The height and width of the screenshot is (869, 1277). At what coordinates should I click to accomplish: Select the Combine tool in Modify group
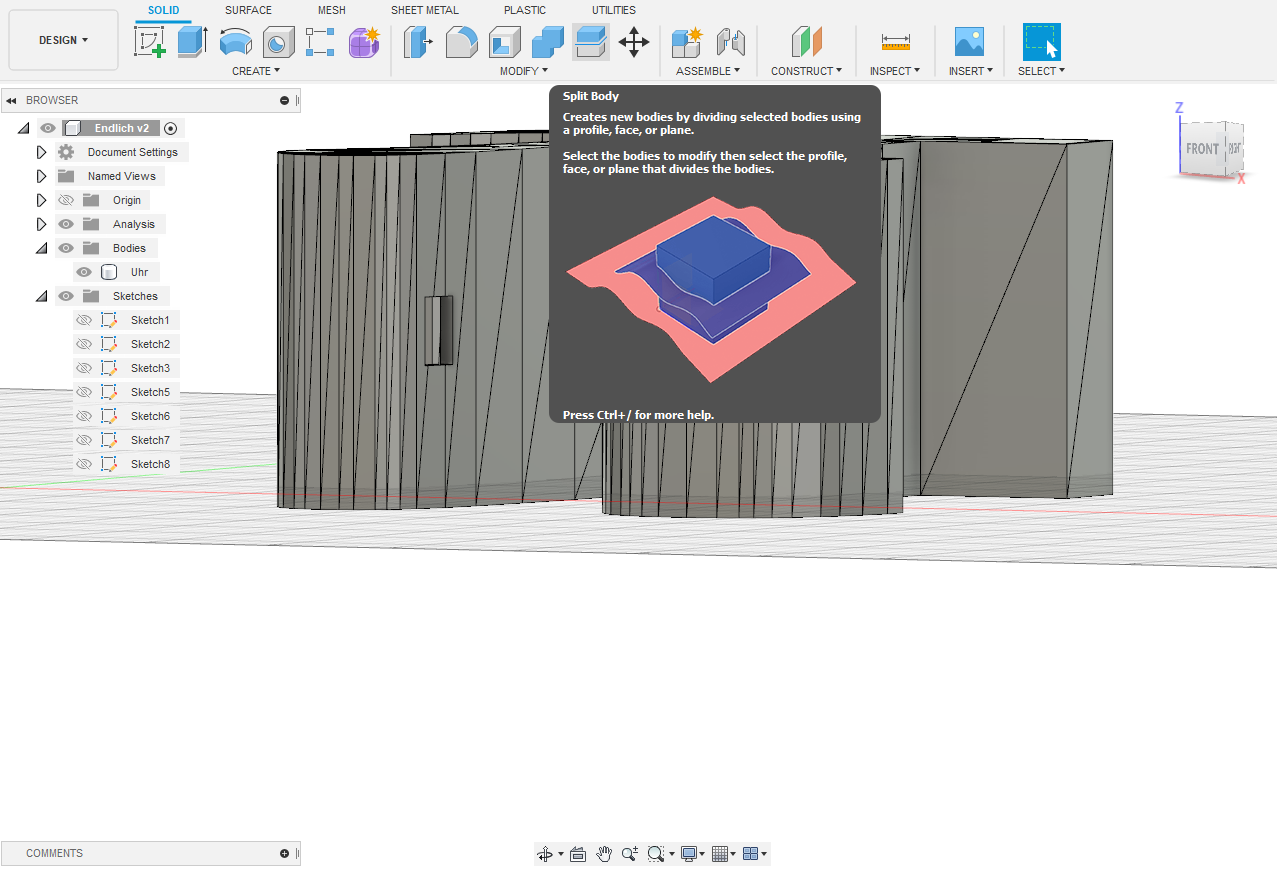(547, 42)
